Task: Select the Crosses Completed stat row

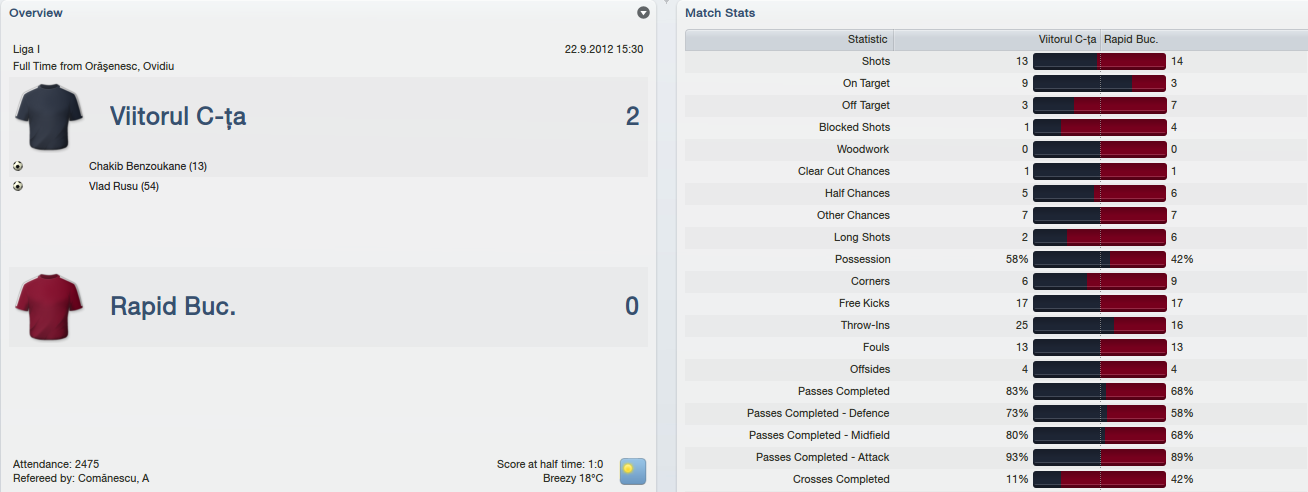Action: pos(995,479)
